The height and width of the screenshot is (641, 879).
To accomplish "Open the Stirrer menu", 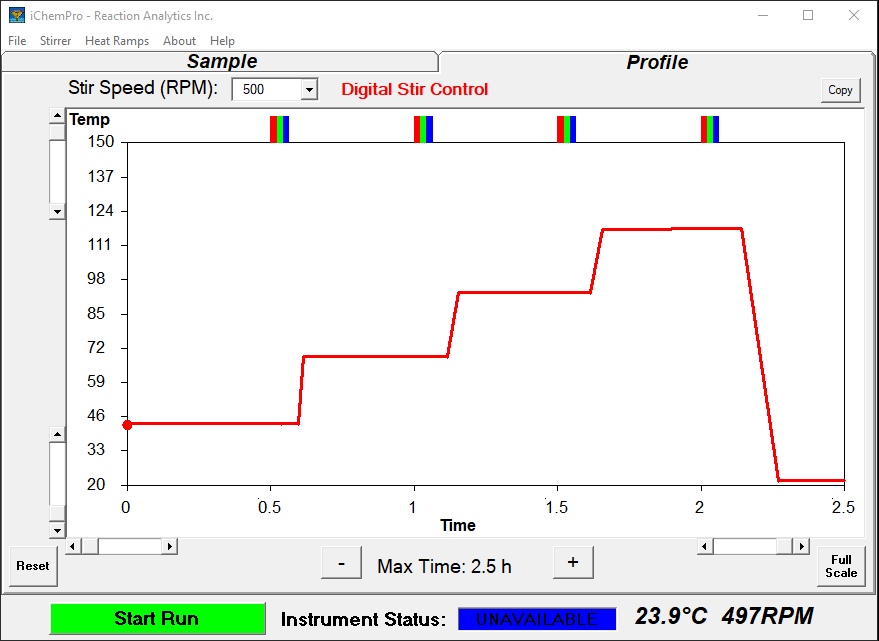I will [55, 41].
